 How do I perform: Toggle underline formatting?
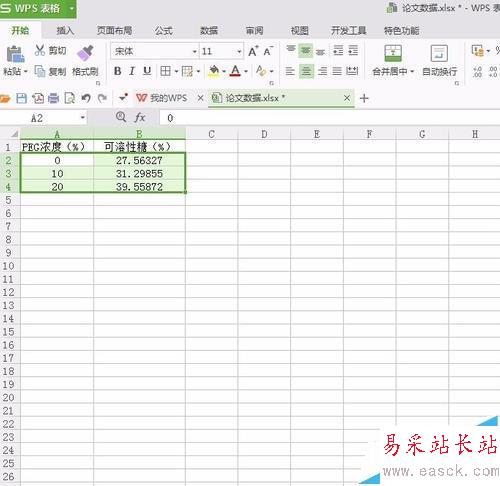tap(147, 71)
